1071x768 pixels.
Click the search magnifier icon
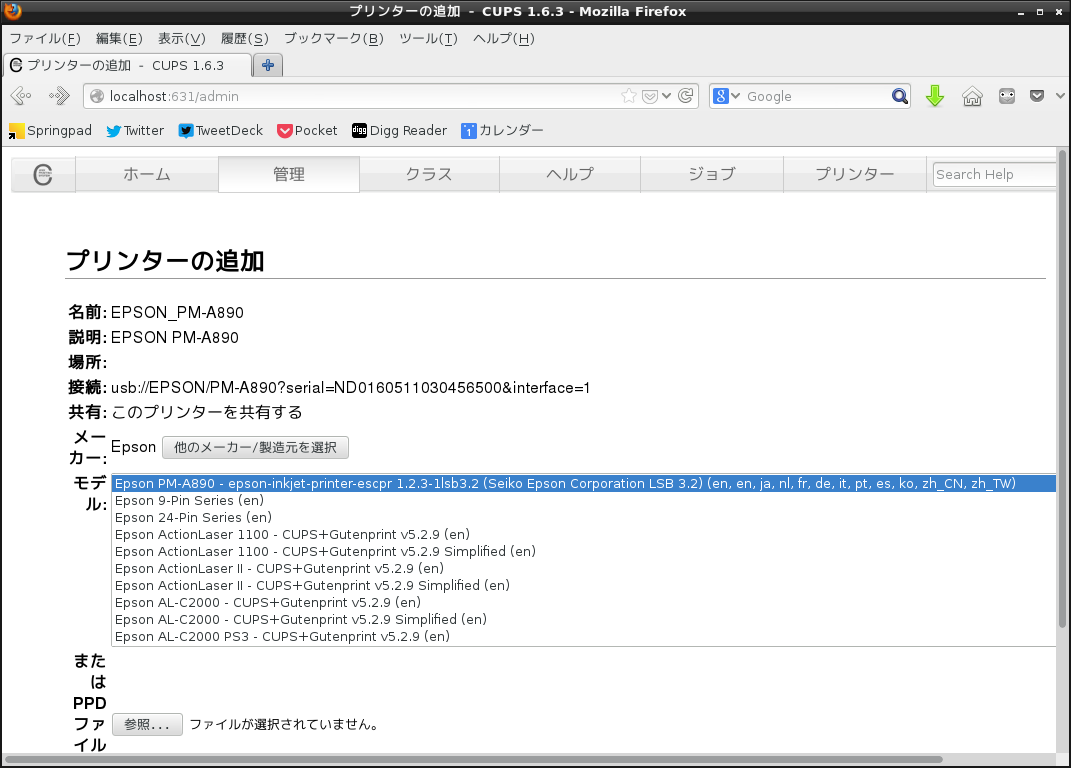[x=900, y=96]
